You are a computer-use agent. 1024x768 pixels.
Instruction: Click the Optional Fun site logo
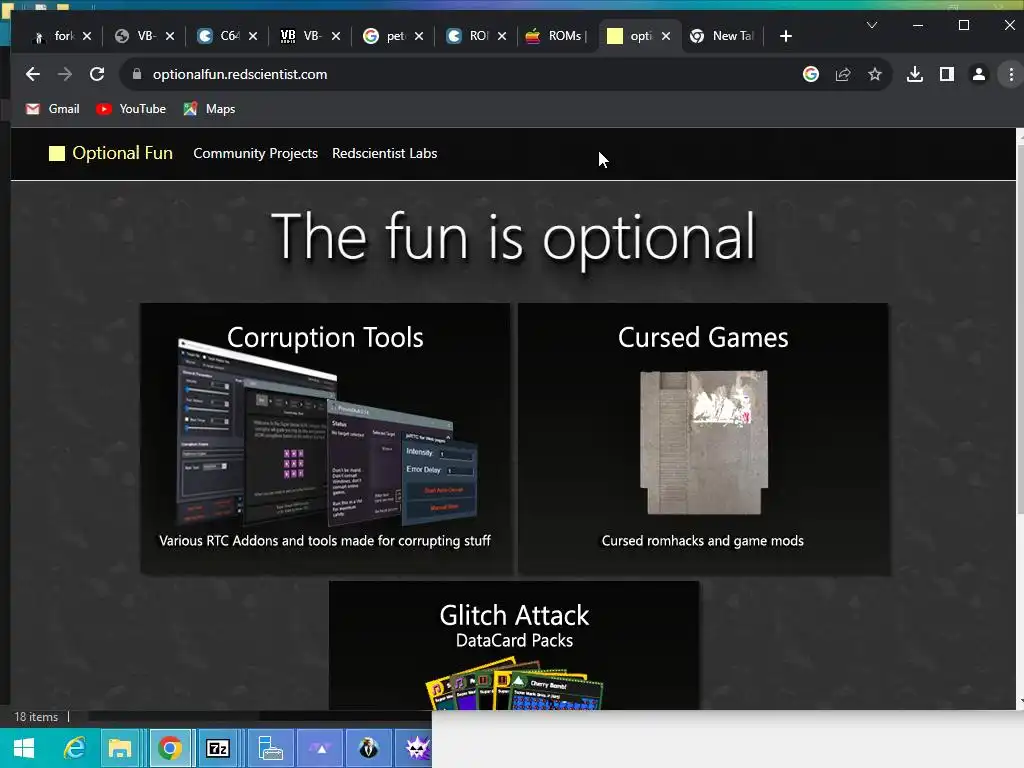pyautogui.click(x=111, y=153)
